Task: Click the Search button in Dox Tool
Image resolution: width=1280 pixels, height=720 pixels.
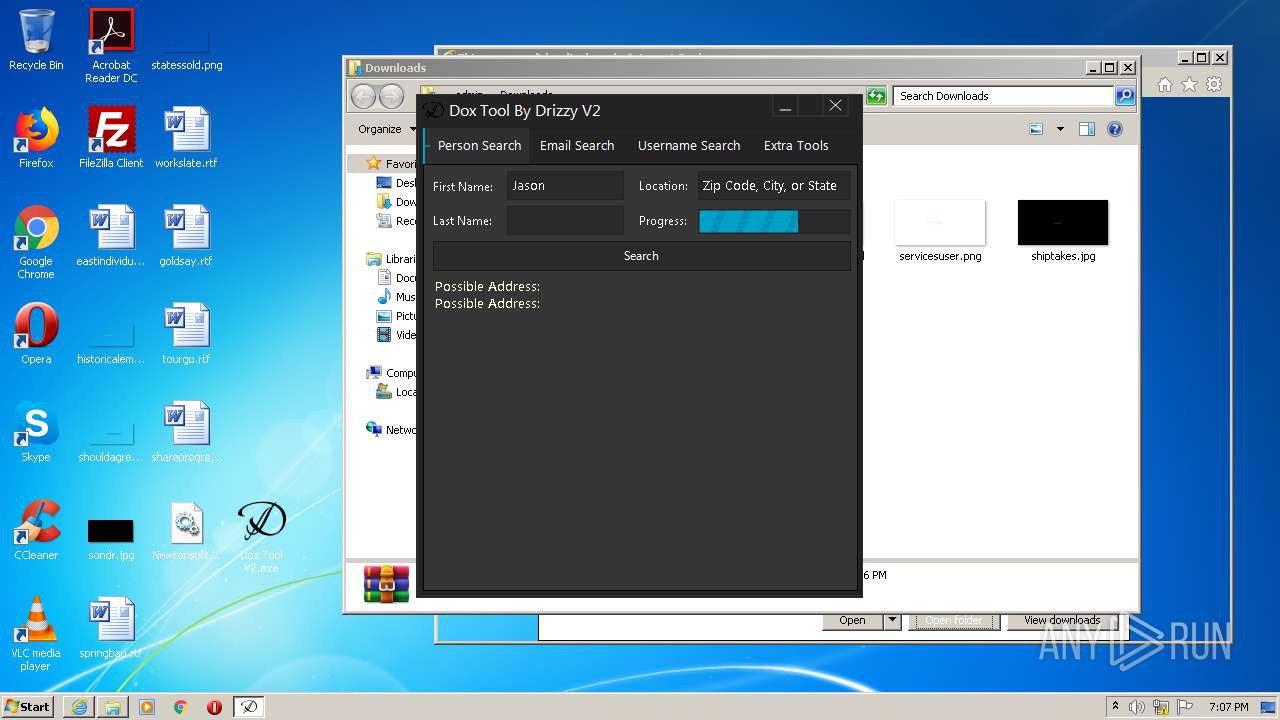Action: coord(641,256)
